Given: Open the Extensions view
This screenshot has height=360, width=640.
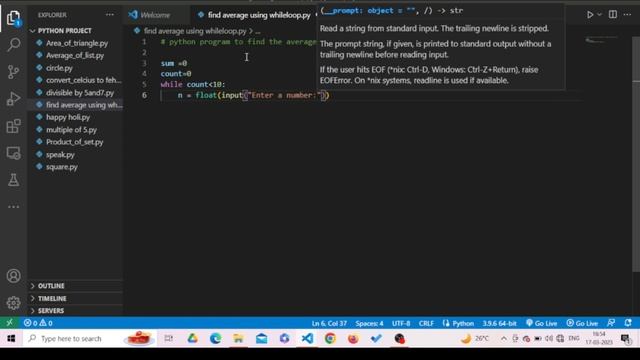Looking at the screenshot, I should [13, 126].
